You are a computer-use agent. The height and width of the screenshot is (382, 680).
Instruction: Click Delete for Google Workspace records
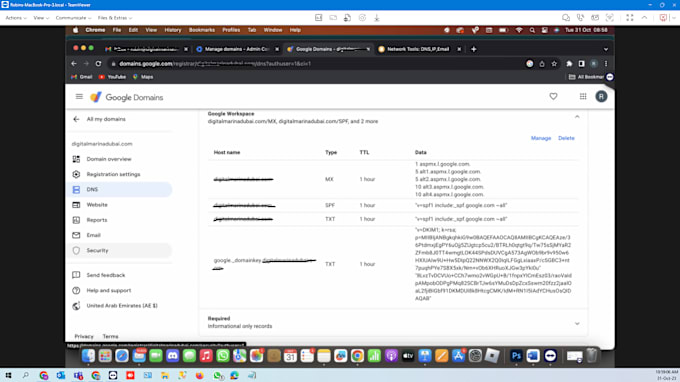(x=566, y=138)
